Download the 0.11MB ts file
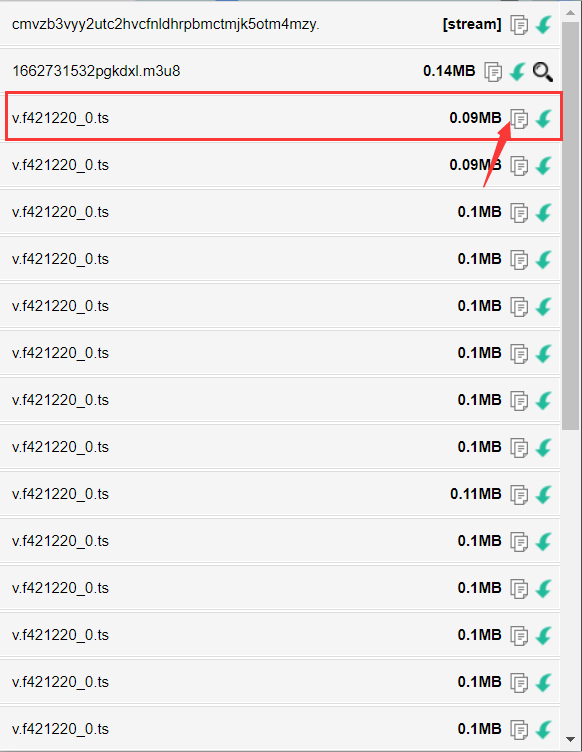 tap(544, 494)
